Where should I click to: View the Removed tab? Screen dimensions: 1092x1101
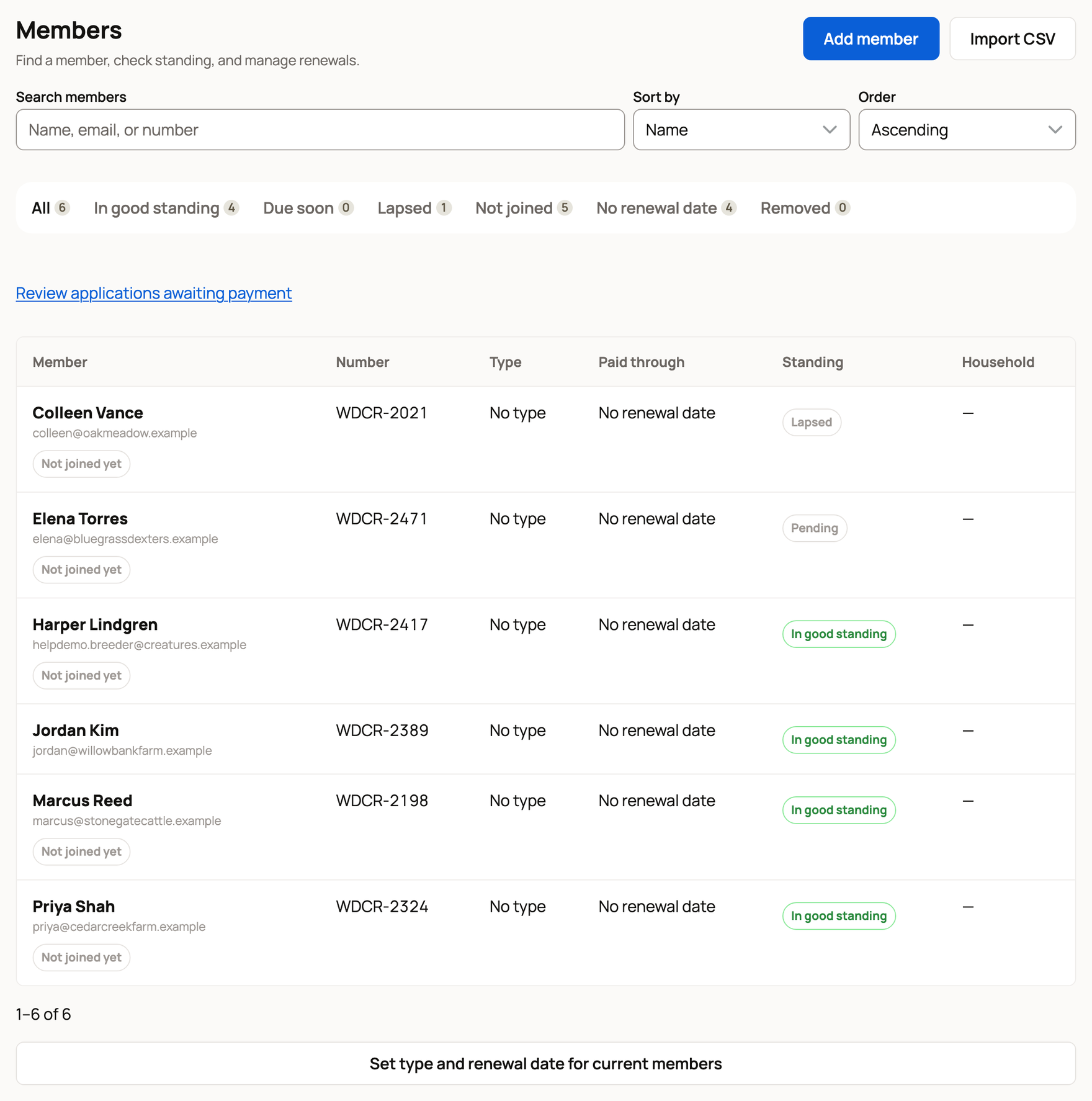click(805, 208)
